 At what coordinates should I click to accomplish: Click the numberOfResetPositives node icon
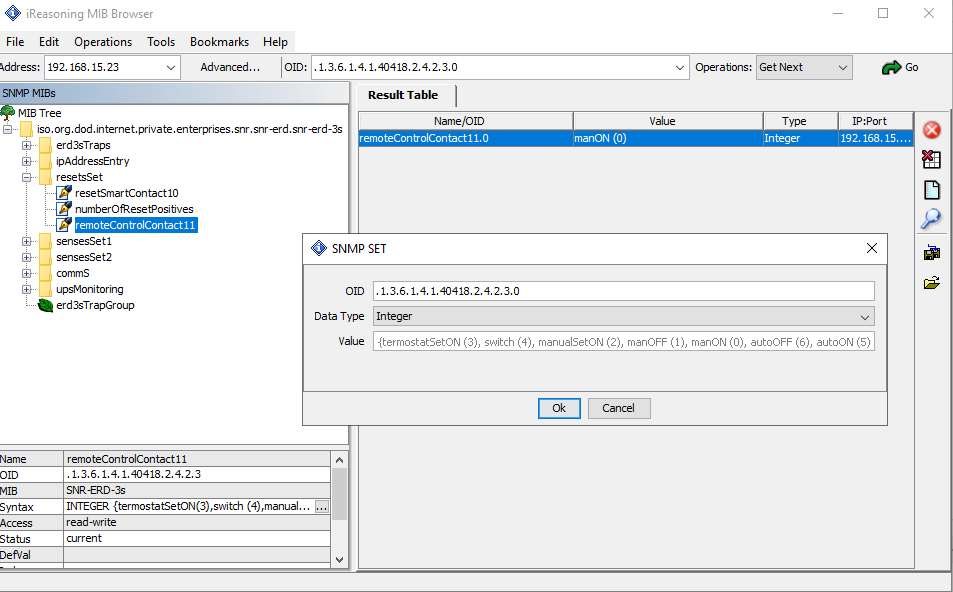pos(64,208)
